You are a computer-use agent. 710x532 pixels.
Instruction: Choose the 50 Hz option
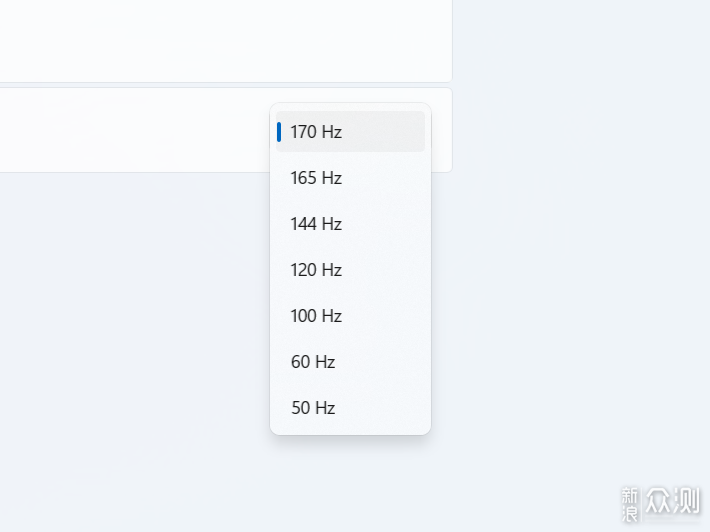[350, 407]
